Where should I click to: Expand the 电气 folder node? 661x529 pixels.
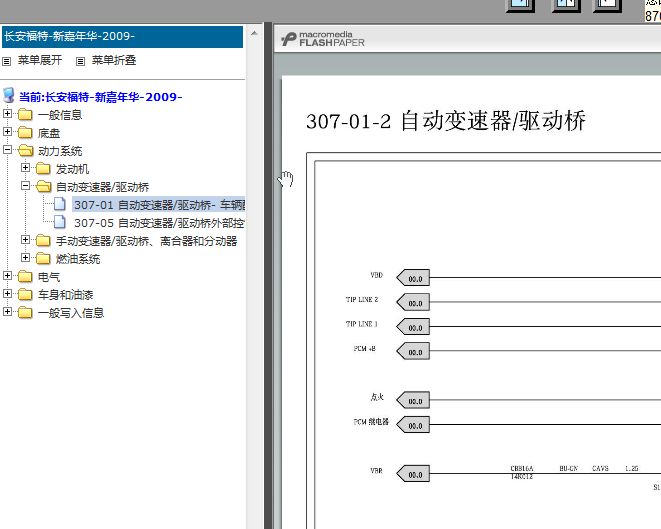pyautogui.click(x=7, y=276)
